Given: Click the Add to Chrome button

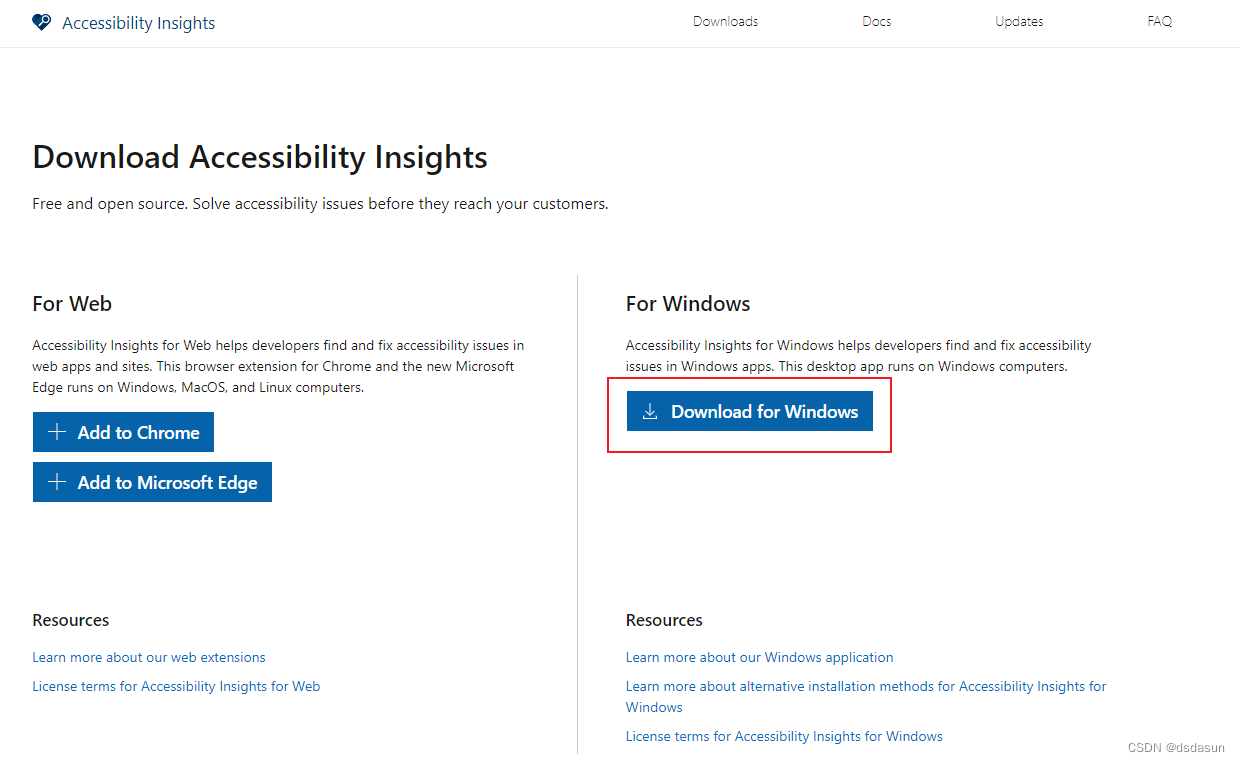Looking at the screenshot, I should coord(123,432).
